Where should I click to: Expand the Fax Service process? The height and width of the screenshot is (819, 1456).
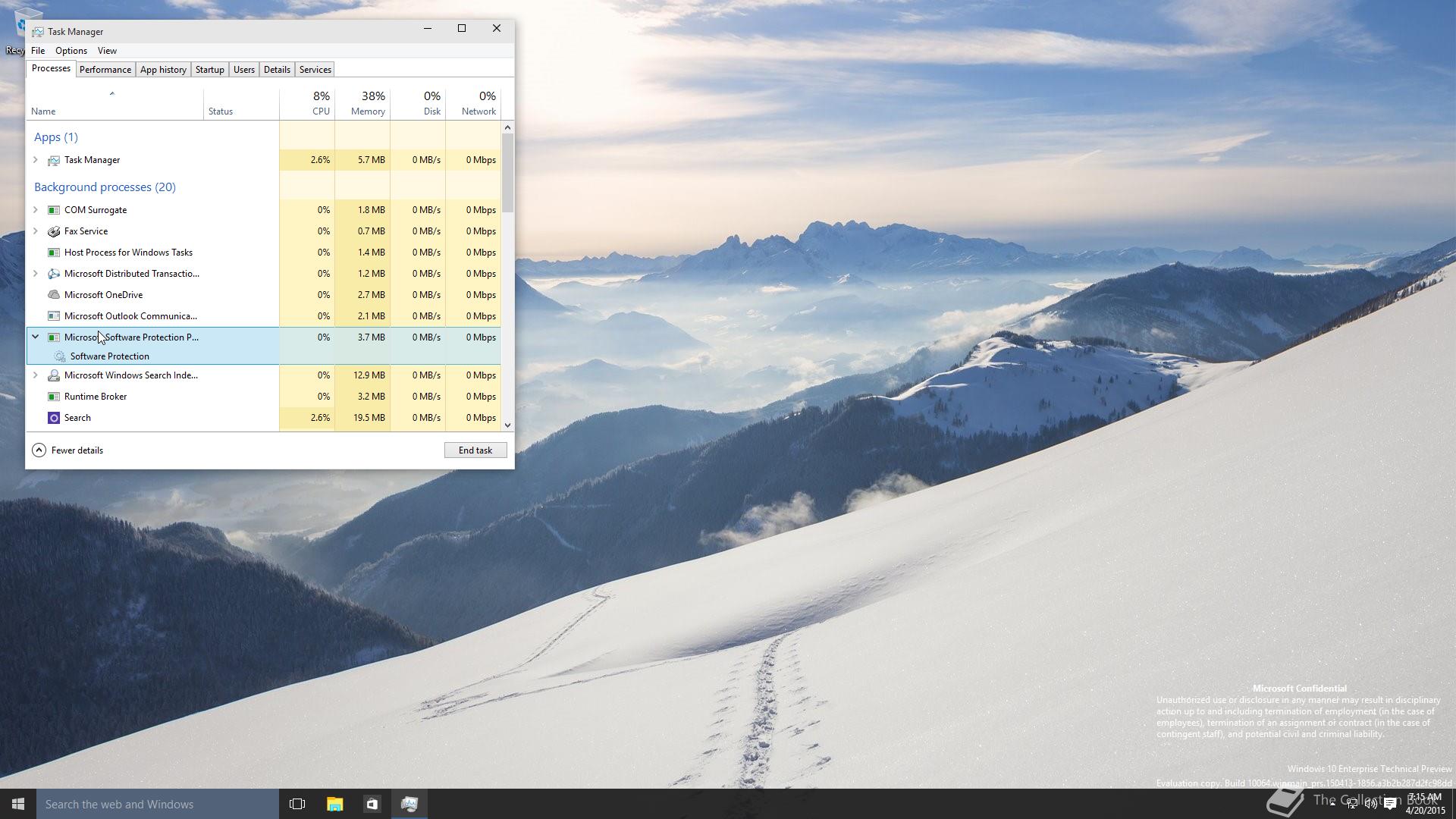[x=35, y=231]
